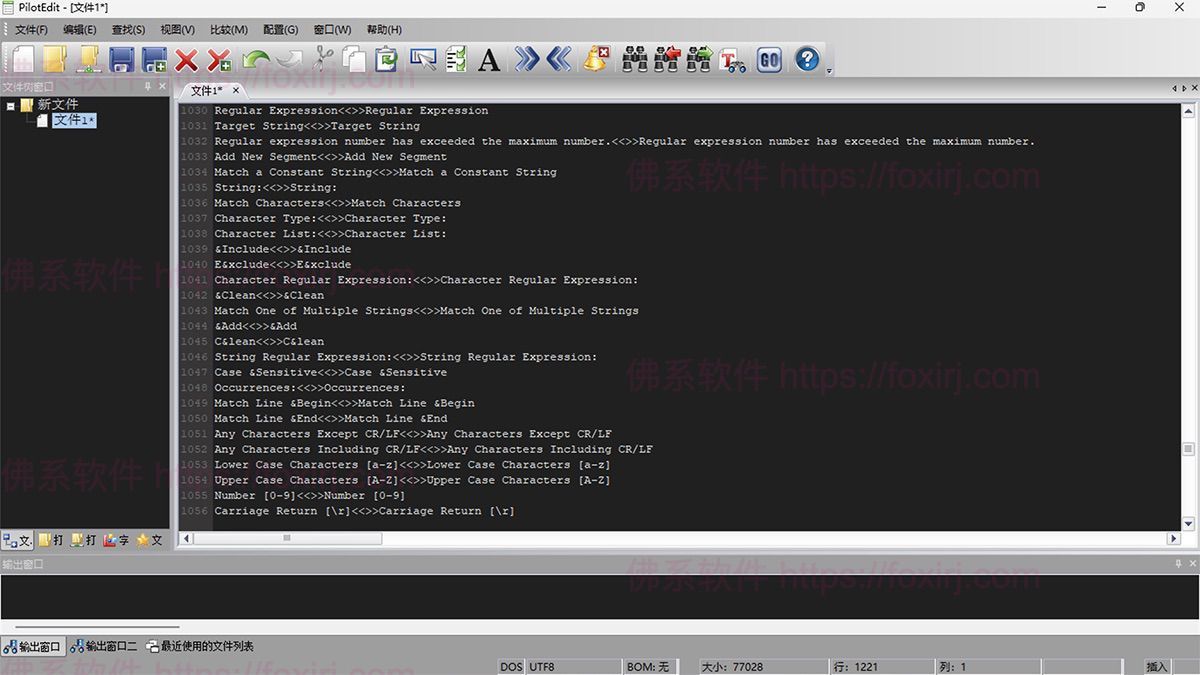Screen dimensions: 1200x675
Task: Open Help via the blue question mark icon
Action: click(807, 60)
